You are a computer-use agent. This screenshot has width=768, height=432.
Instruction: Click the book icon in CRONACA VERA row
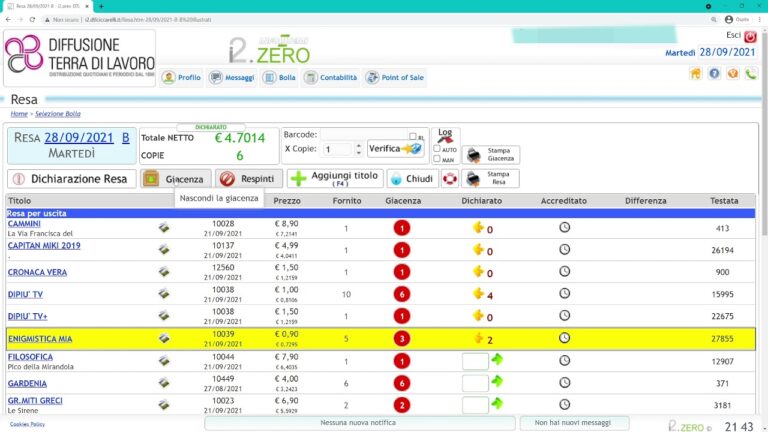(164, 271)
